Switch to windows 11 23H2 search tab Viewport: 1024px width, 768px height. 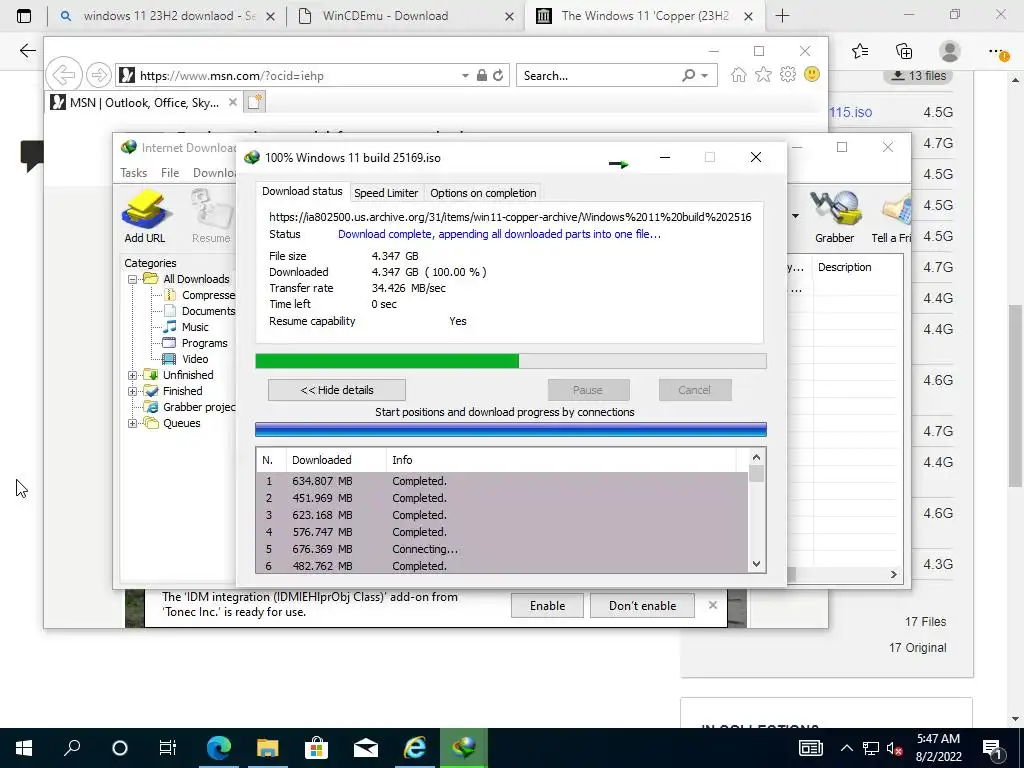[167, 16]
